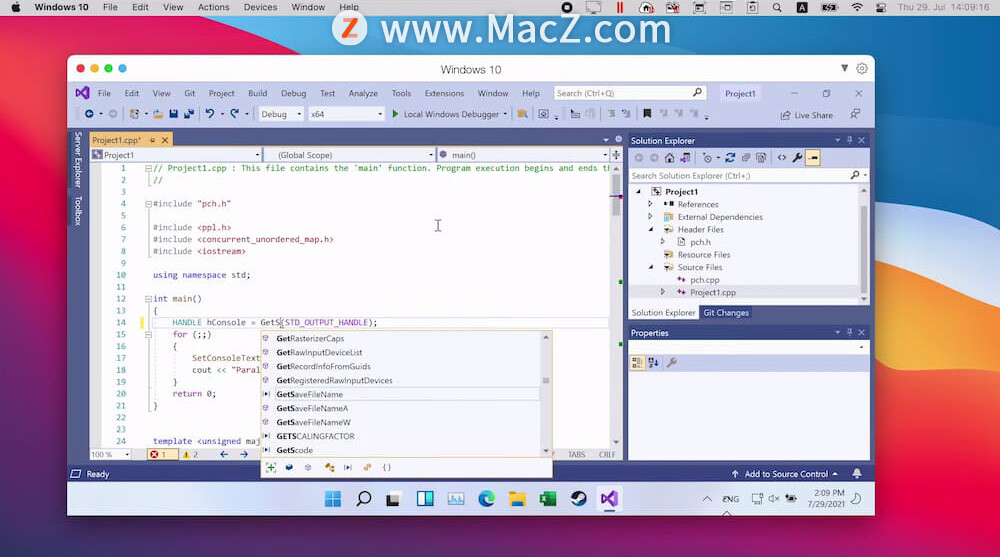This screenshot has height=557, width=1000.
Task: Open the Debug menu
Action: tap(293, 93)
